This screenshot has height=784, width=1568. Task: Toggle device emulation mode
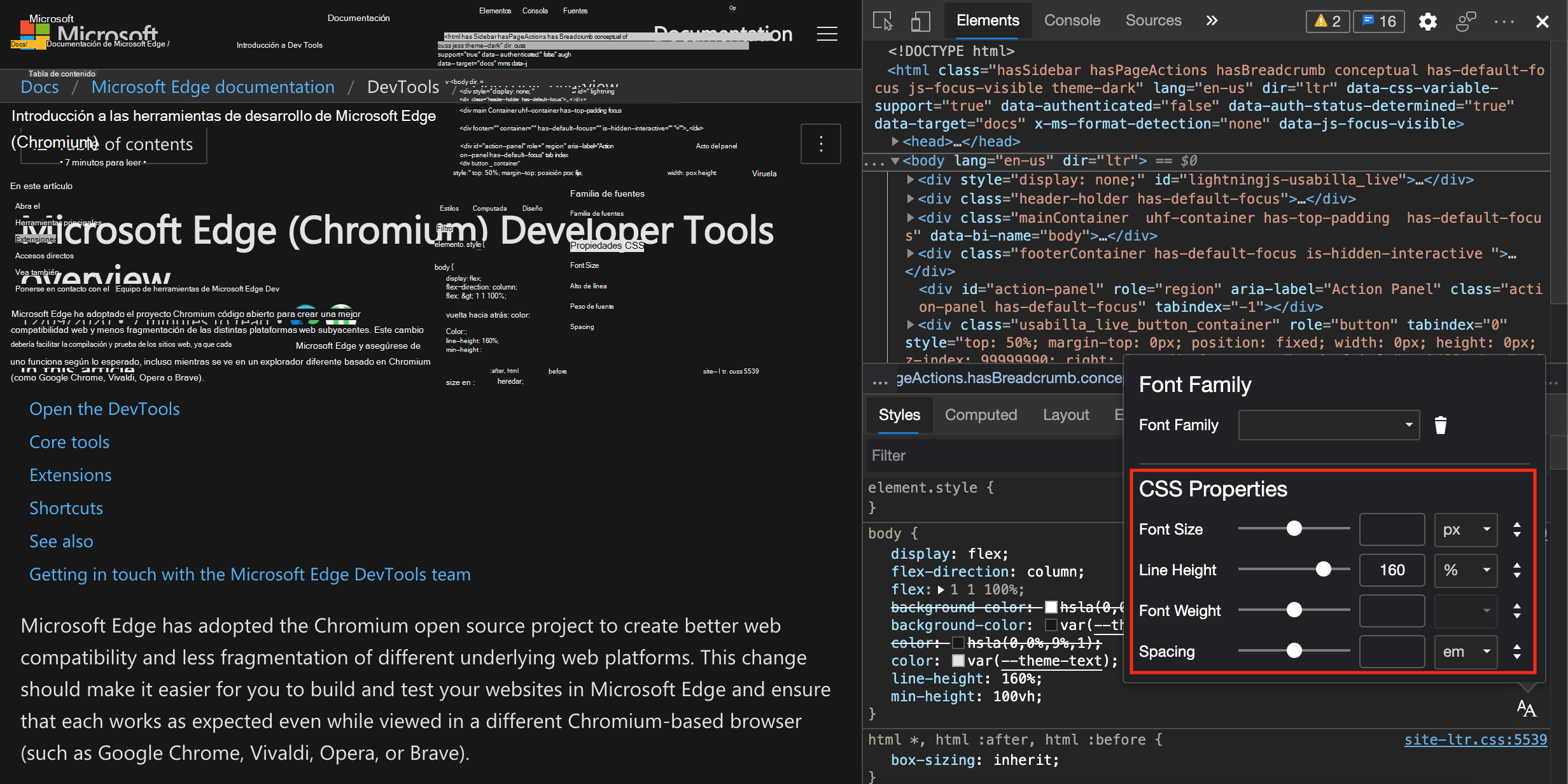pyautogui.click(x=920, y=21)
